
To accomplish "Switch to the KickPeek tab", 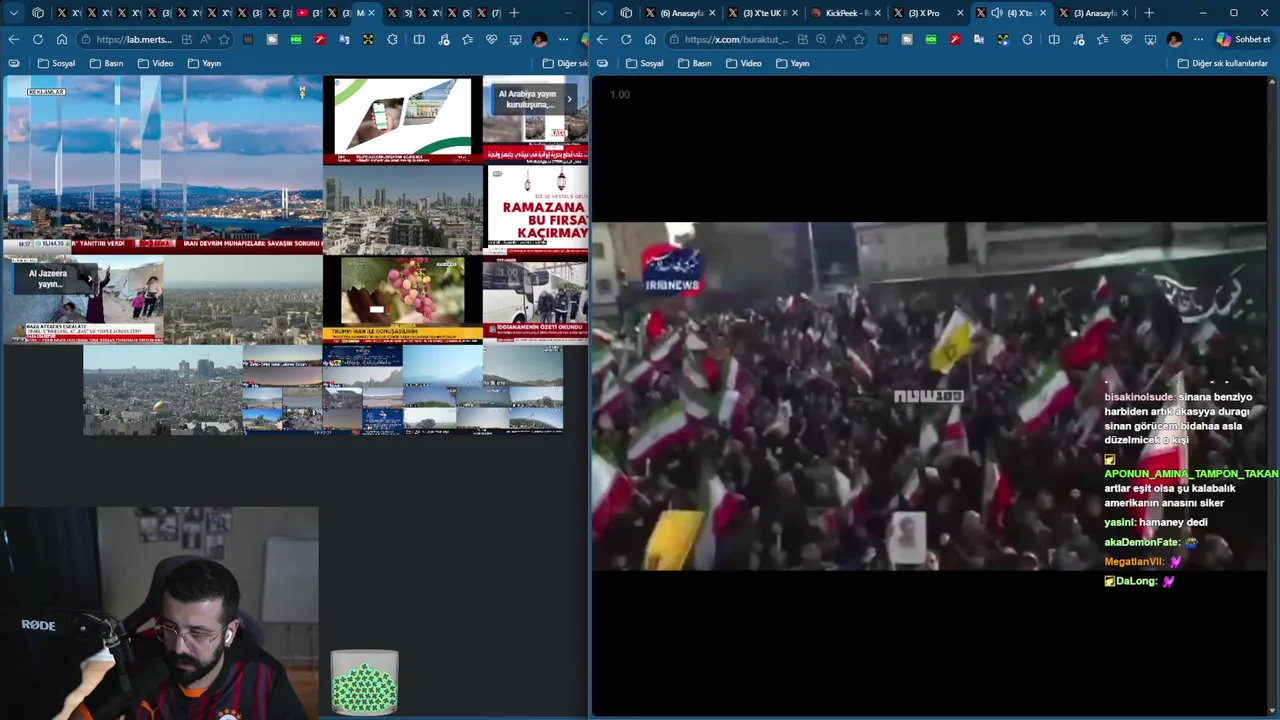I will 846,13.
